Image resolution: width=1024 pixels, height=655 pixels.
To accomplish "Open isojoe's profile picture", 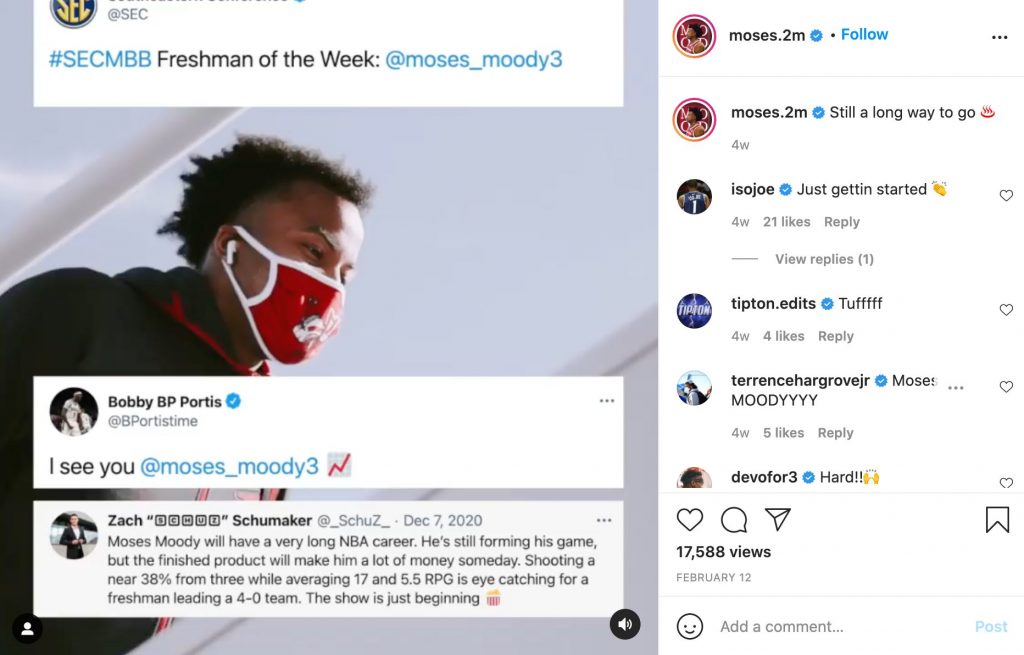I will click(694, 197).
